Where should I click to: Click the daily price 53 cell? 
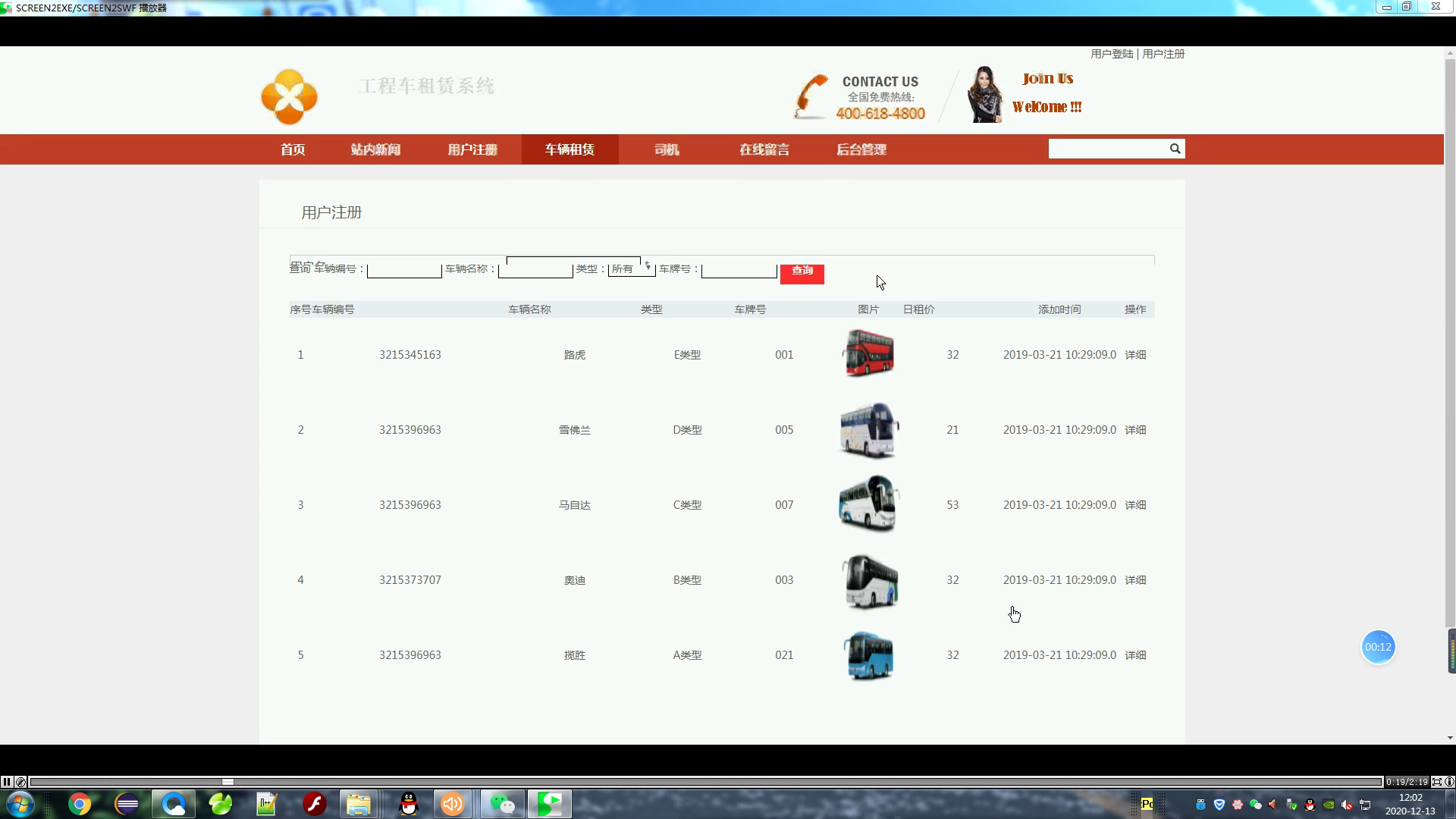coord(952,505)
